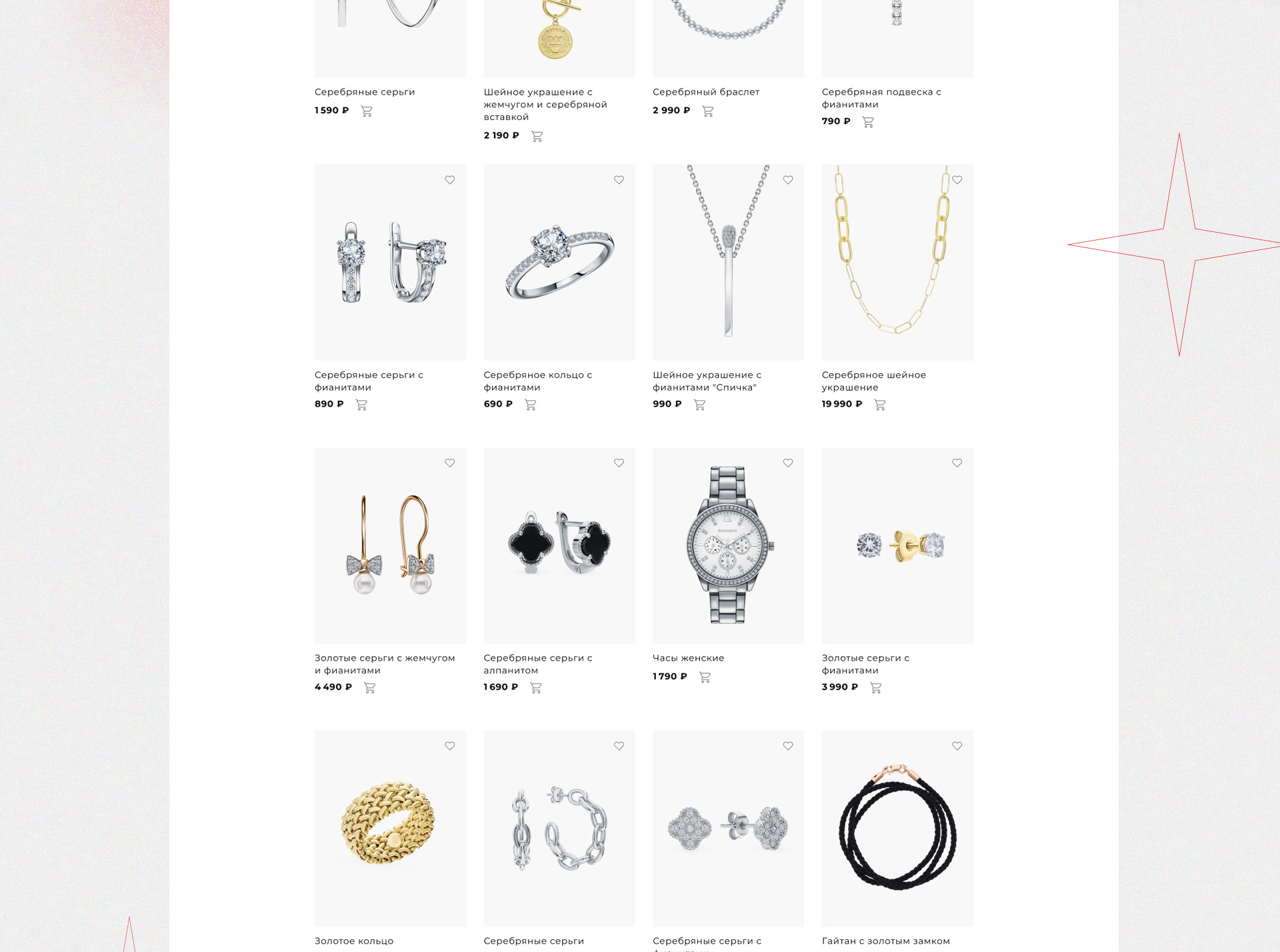
Task: Click cart icon next to 2 190 ₽ price
Action: tap(537, 136)
